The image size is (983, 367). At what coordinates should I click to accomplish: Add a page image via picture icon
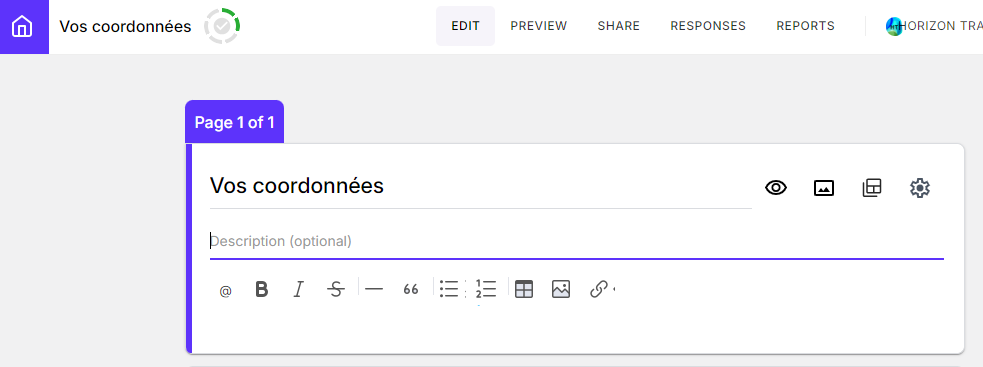824,188
